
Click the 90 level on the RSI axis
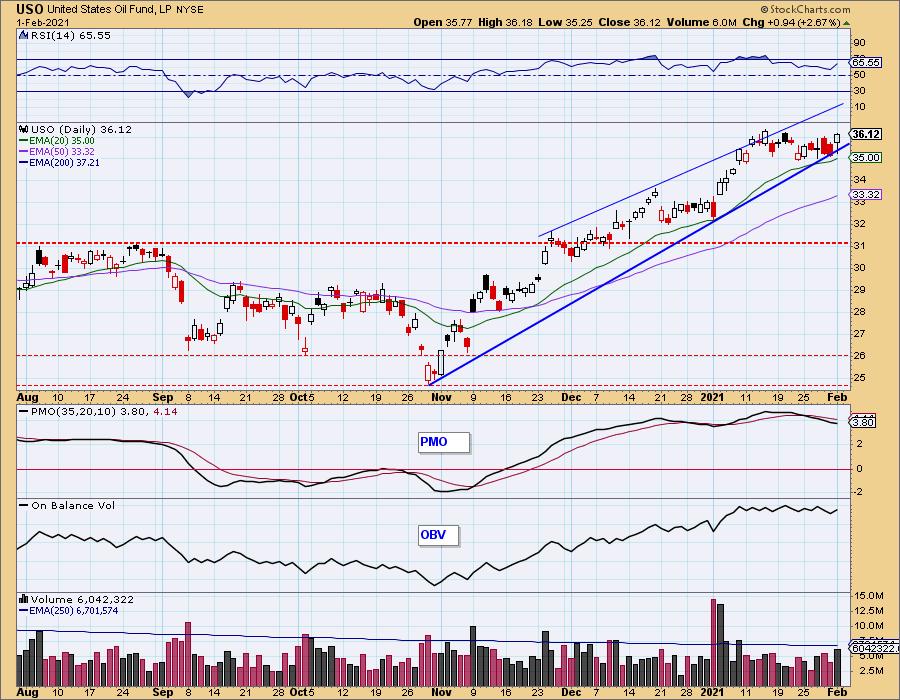pyautogui.click(x=860, y=43)
